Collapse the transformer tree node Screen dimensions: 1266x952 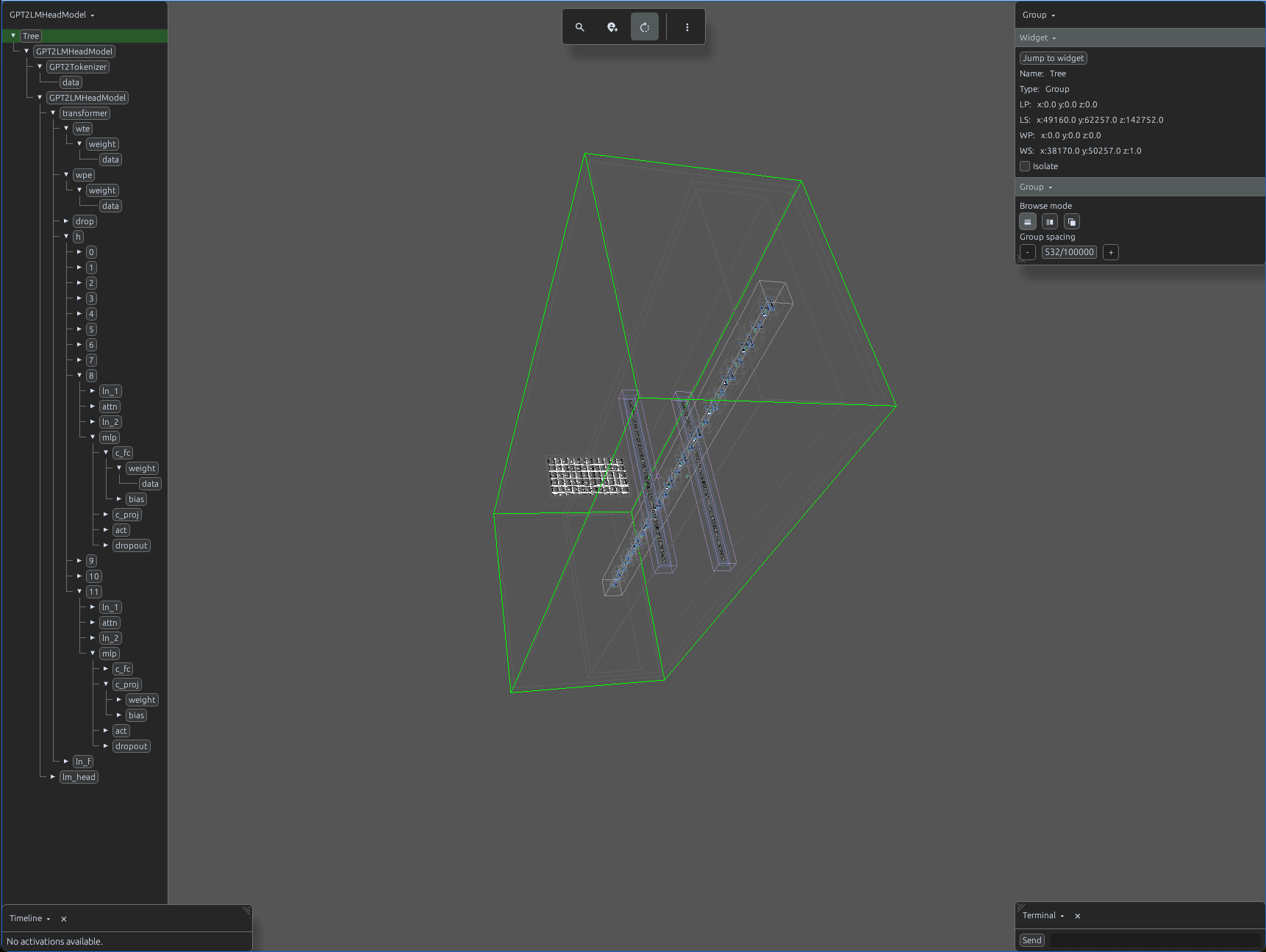tap(53, 113)
